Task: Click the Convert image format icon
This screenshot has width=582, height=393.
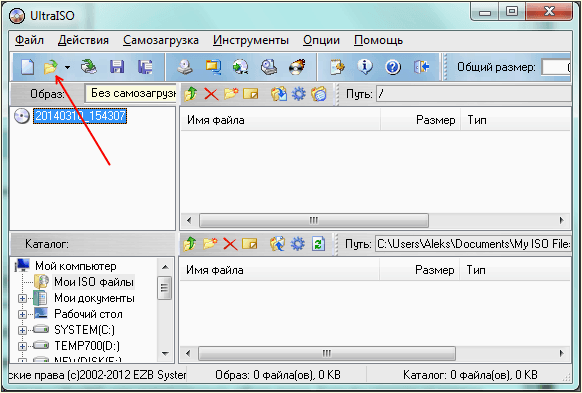Action: pyautogui.click(x=213, y=67)
